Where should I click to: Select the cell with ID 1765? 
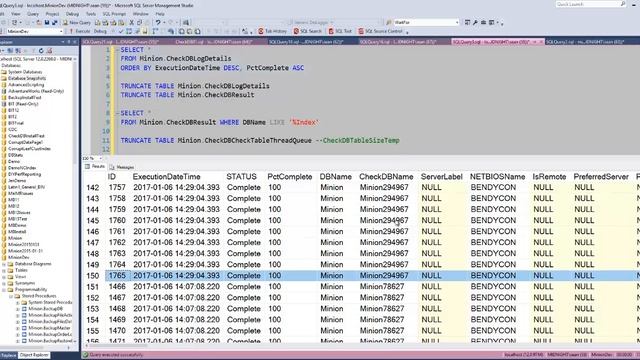pyautogui.click(x=118, y=276)
